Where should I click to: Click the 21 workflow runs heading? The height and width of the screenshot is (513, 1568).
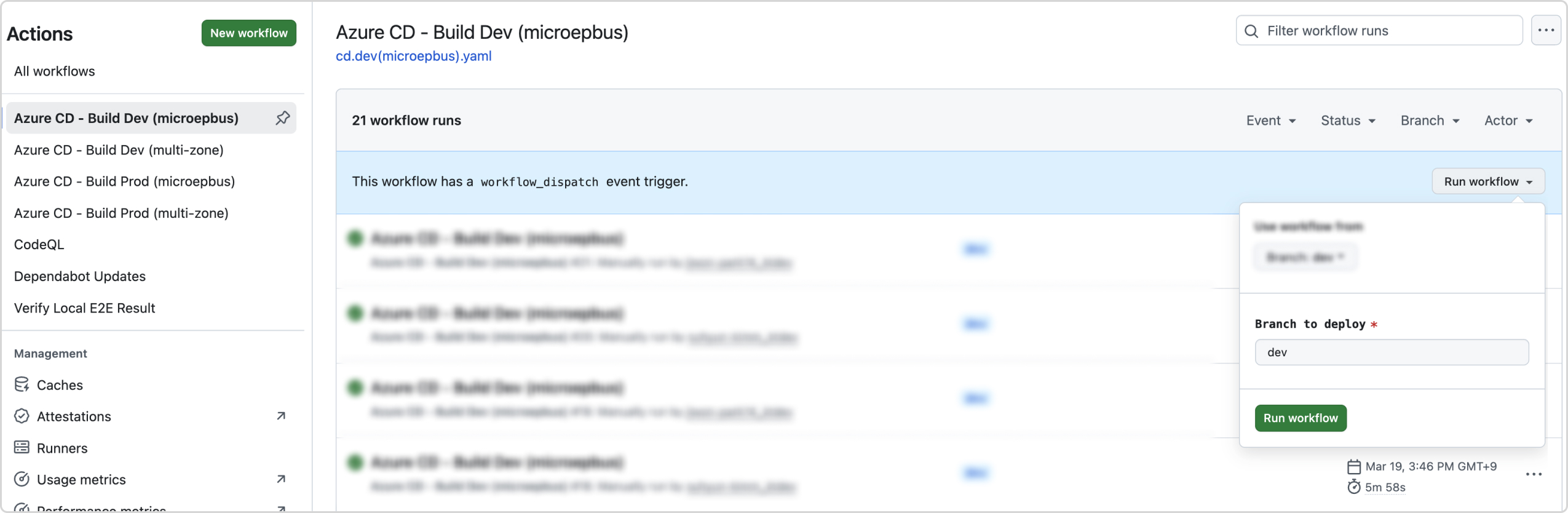click(406, 121)
